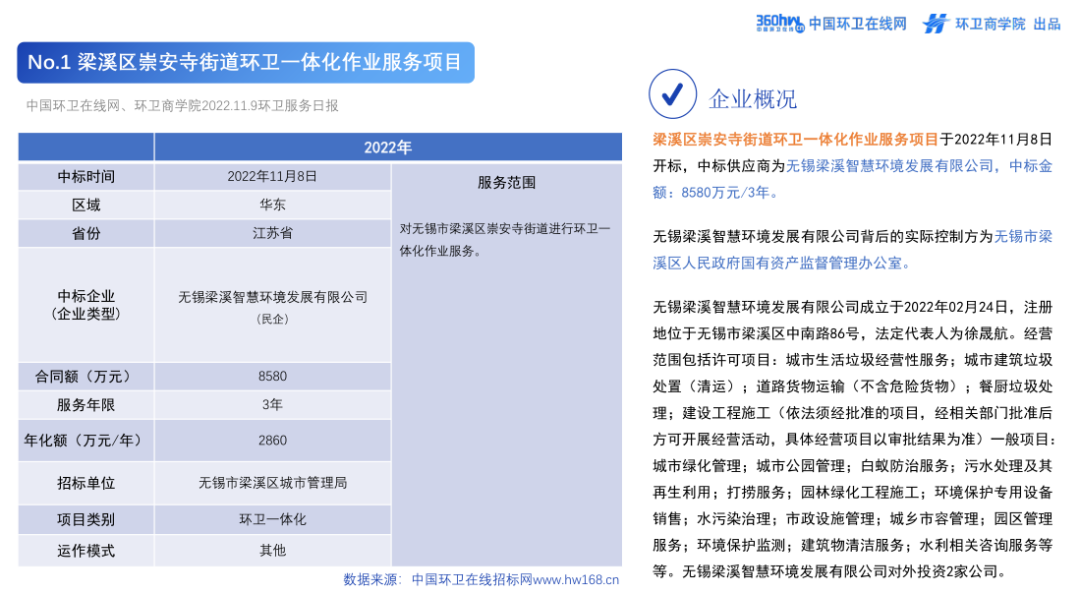Viewport: 1080px width, 593px height.
Task: Click the orange project name in overview paragraph
Action: (796, 140)
